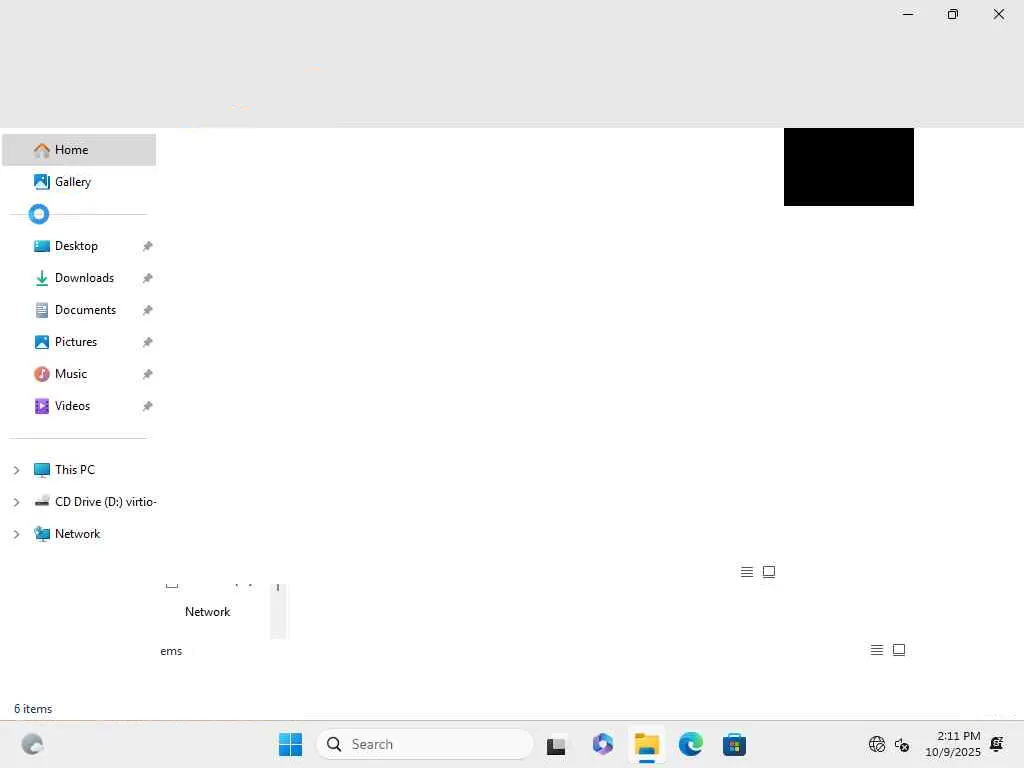
Task: Click the Pictures folder icon
Action: 42,342
